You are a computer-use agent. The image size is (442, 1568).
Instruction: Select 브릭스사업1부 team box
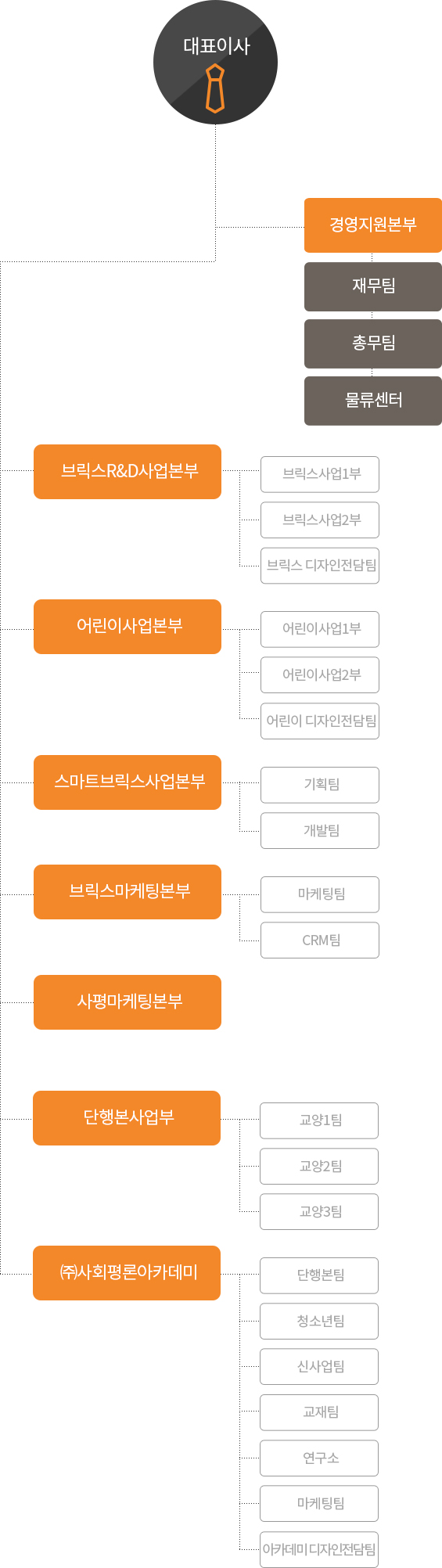pyautogui.click(x=320, y=474)
